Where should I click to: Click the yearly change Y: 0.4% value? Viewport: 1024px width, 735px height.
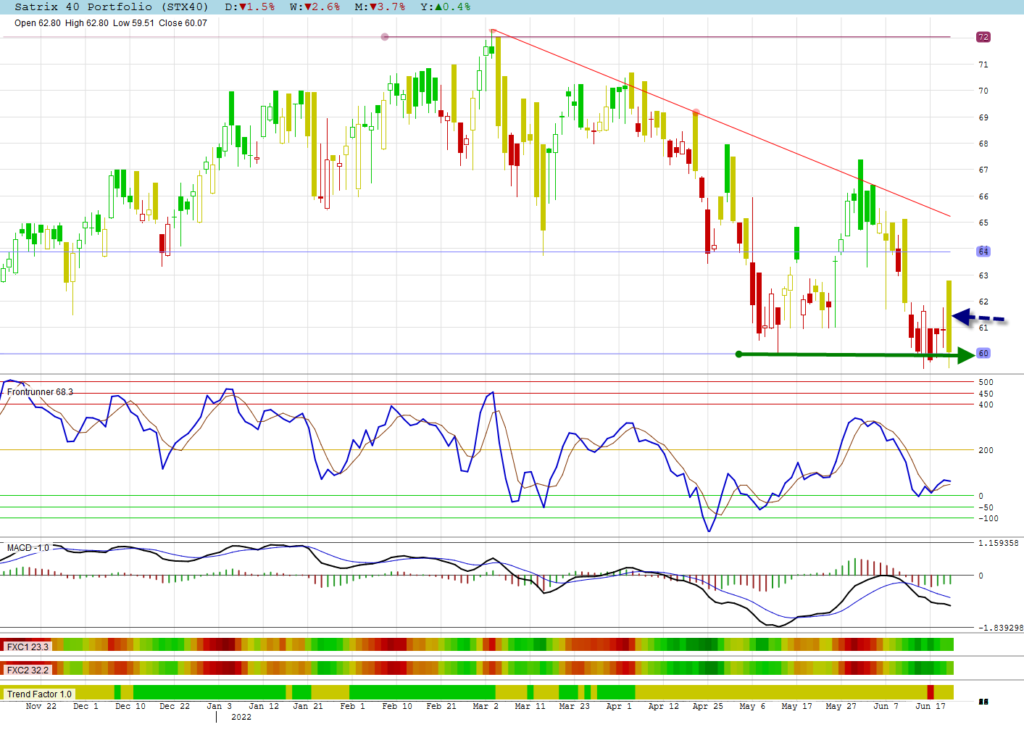pos(445,7)
